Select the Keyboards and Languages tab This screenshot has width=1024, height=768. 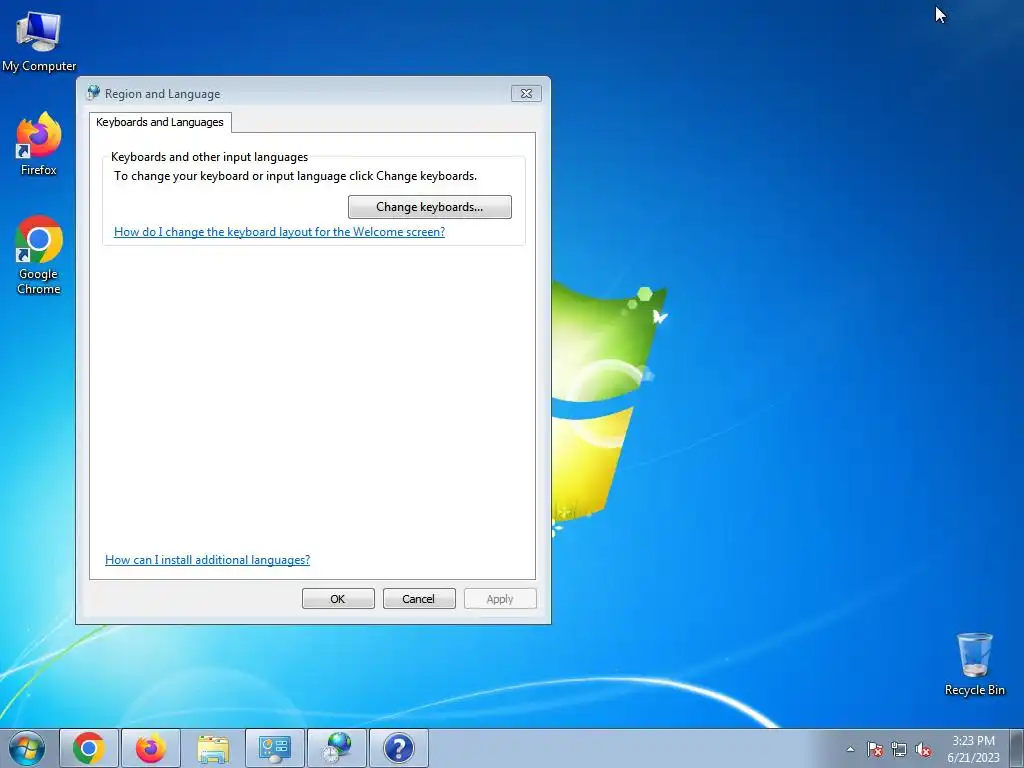point(160,122)
